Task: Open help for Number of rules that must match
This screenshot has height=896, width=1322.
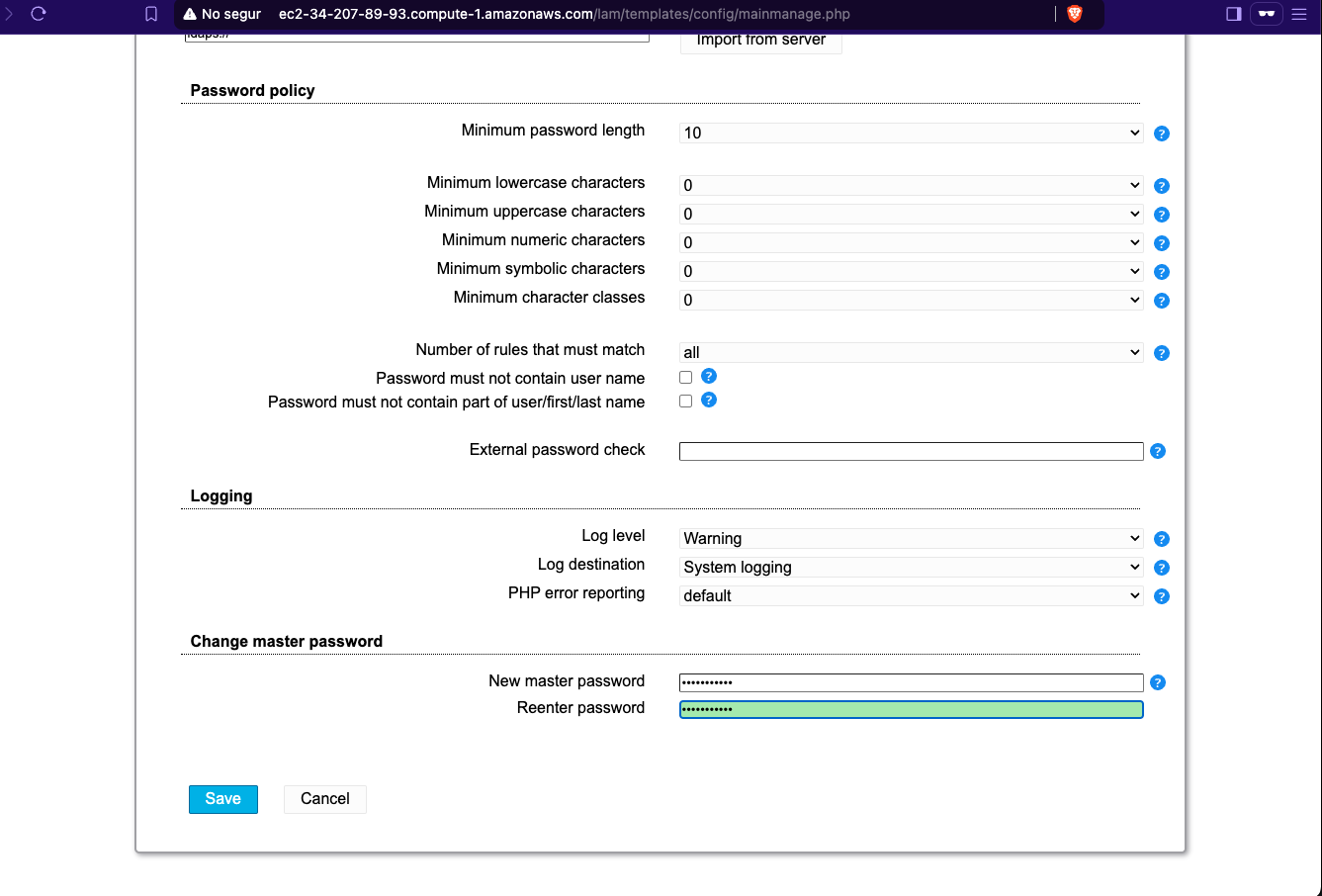Action: coord(1162,353)
